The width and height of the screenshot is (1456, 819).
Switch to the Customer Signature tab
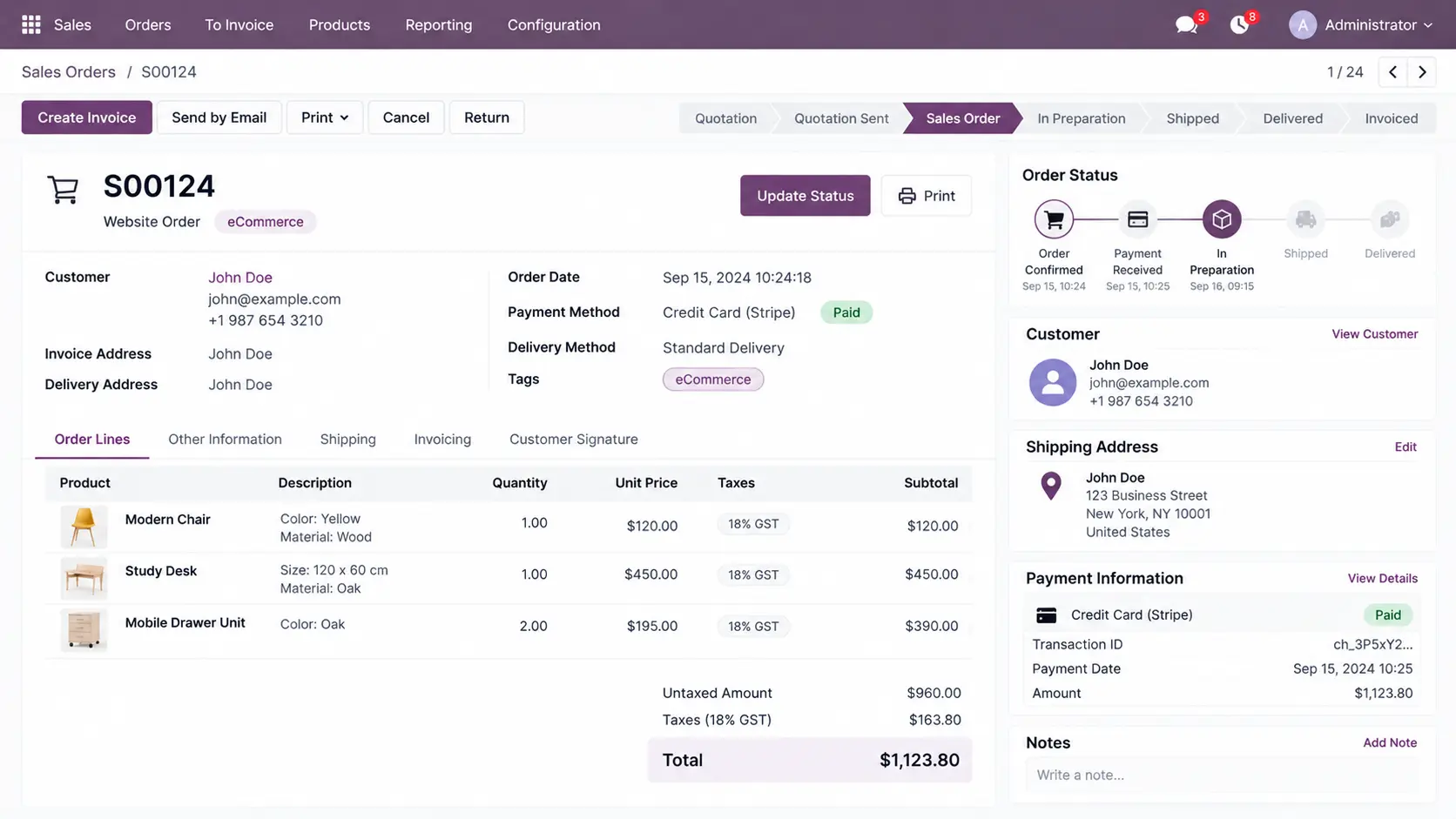point(574,440)
